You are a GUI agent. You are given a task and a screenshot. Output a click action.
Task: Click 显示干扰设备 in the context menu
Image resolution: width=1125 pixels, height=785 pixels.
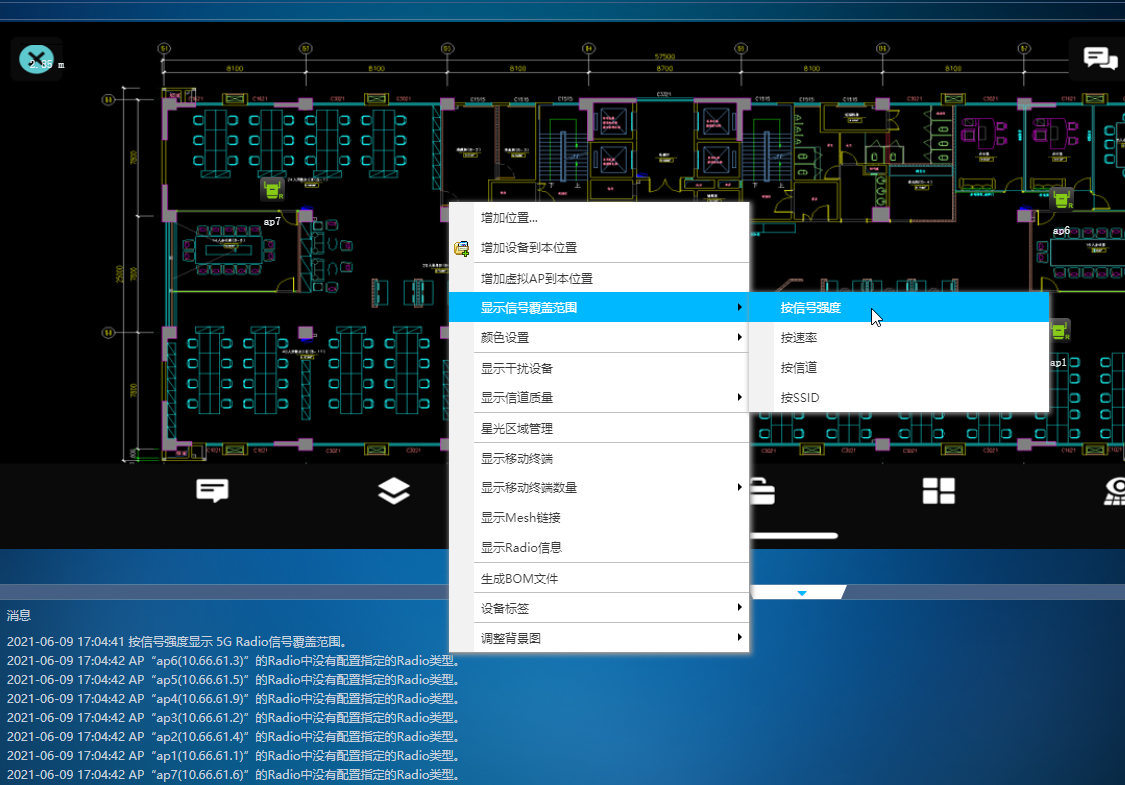(x=599, y=368)
